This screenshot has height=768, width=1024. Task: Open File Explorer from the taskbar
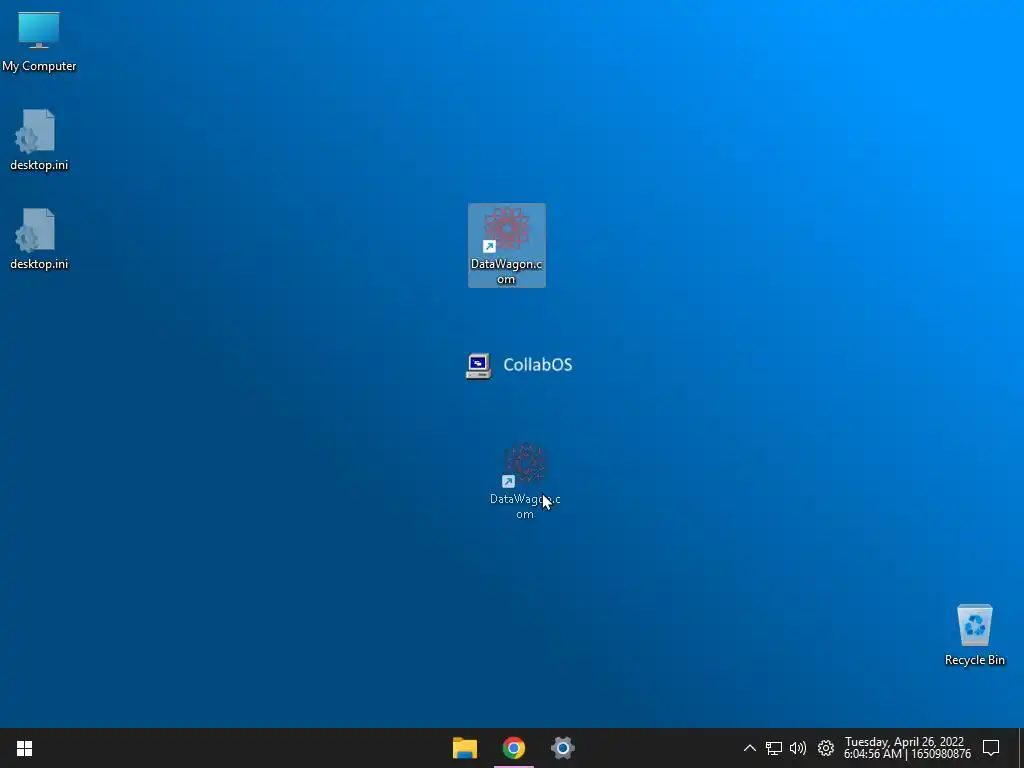pos(465,748)
